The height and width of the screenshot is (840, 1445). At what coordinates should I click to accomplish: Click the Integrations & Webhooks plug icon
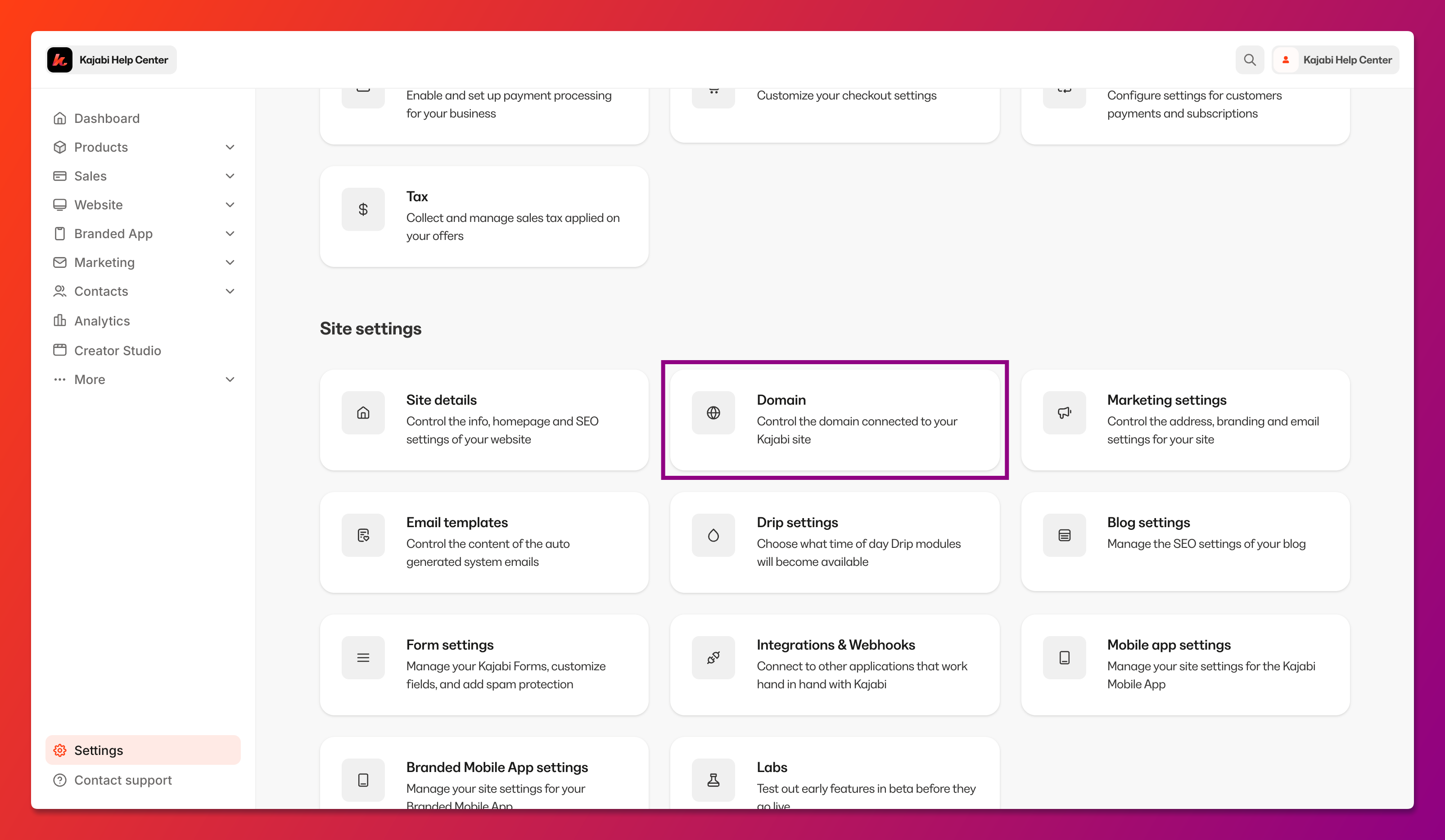pos(713,658)
